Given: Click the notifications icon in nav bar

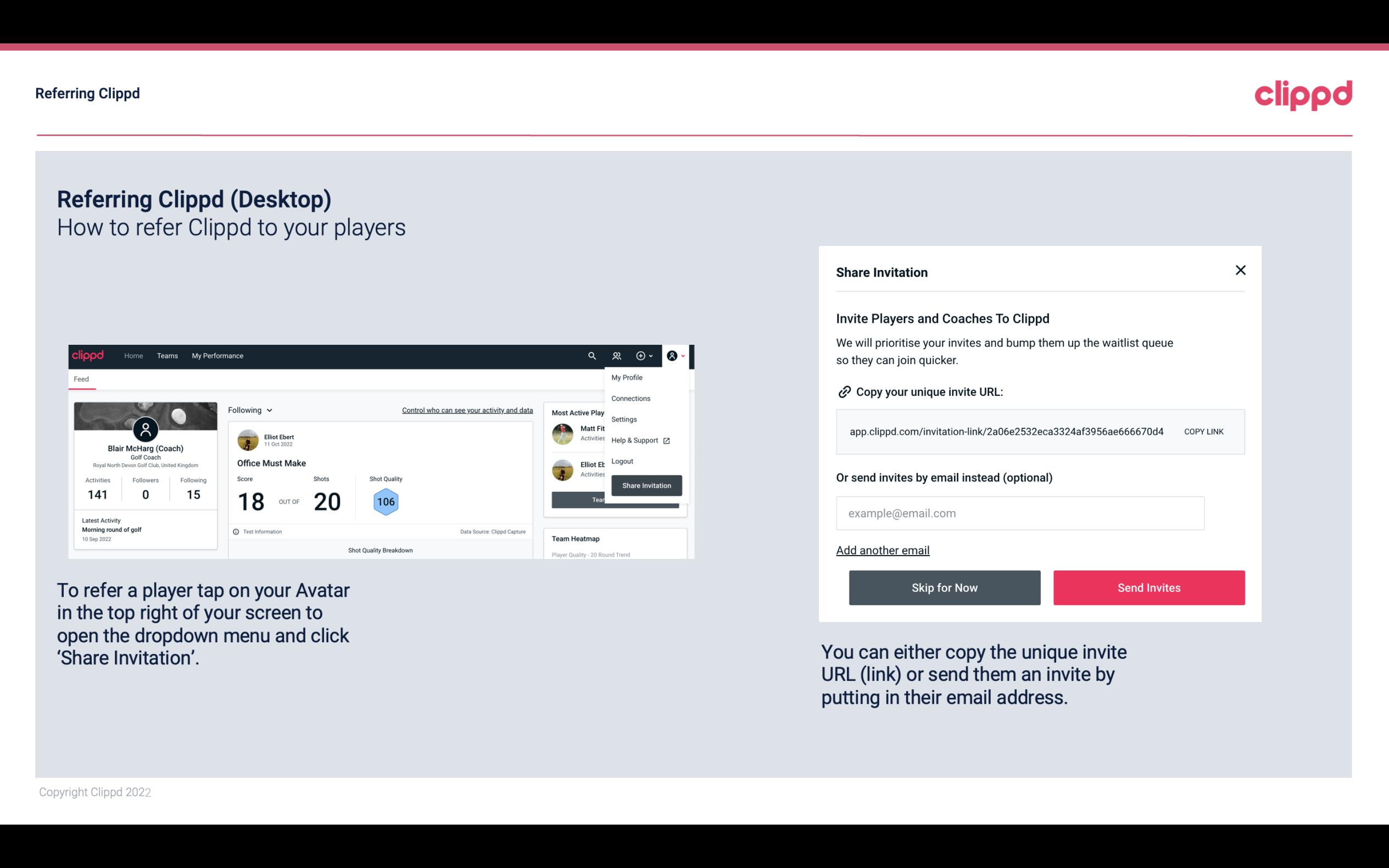Looking at the screenshot, I should (x=617, y=355).
